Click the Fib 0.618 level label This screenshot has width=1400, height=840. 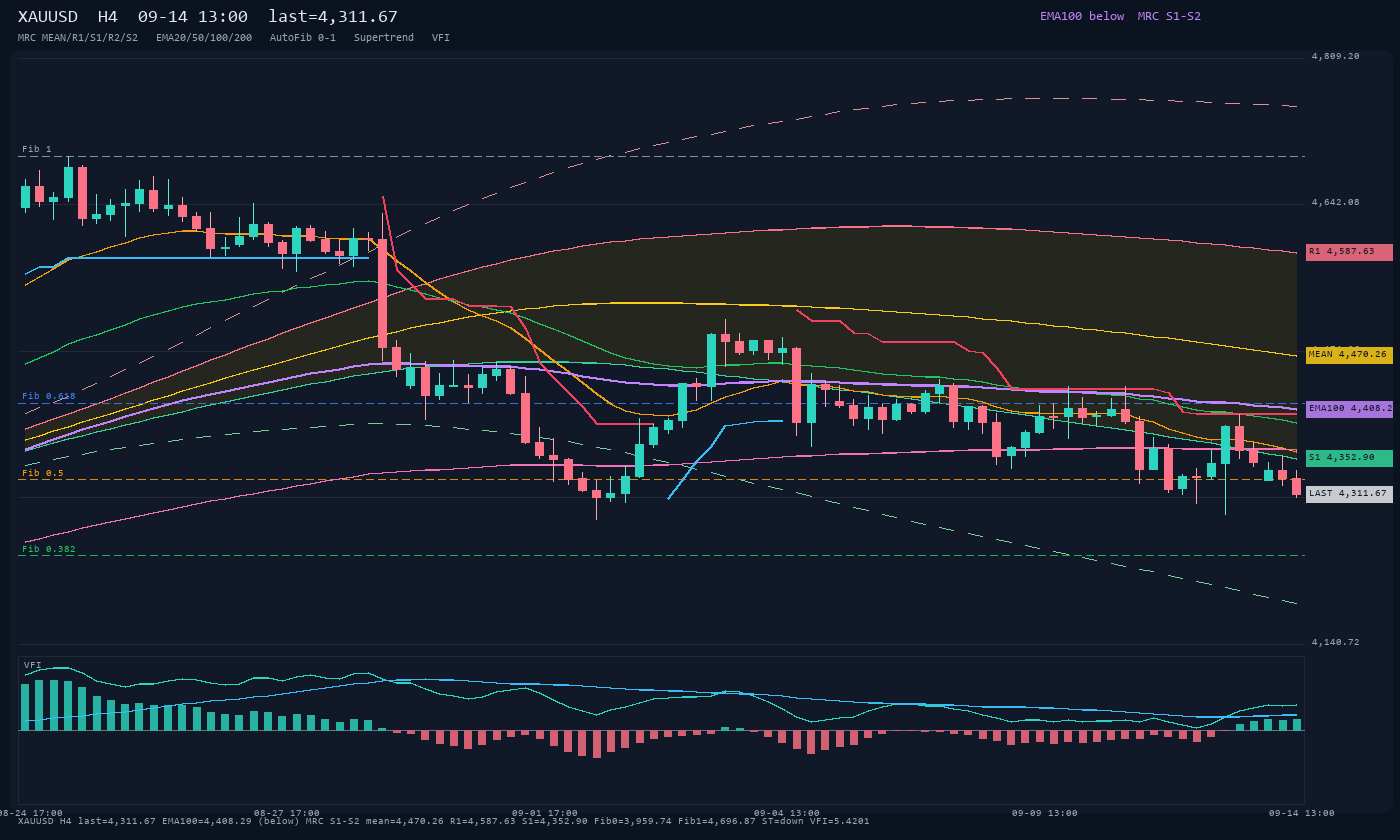(49, 396)
